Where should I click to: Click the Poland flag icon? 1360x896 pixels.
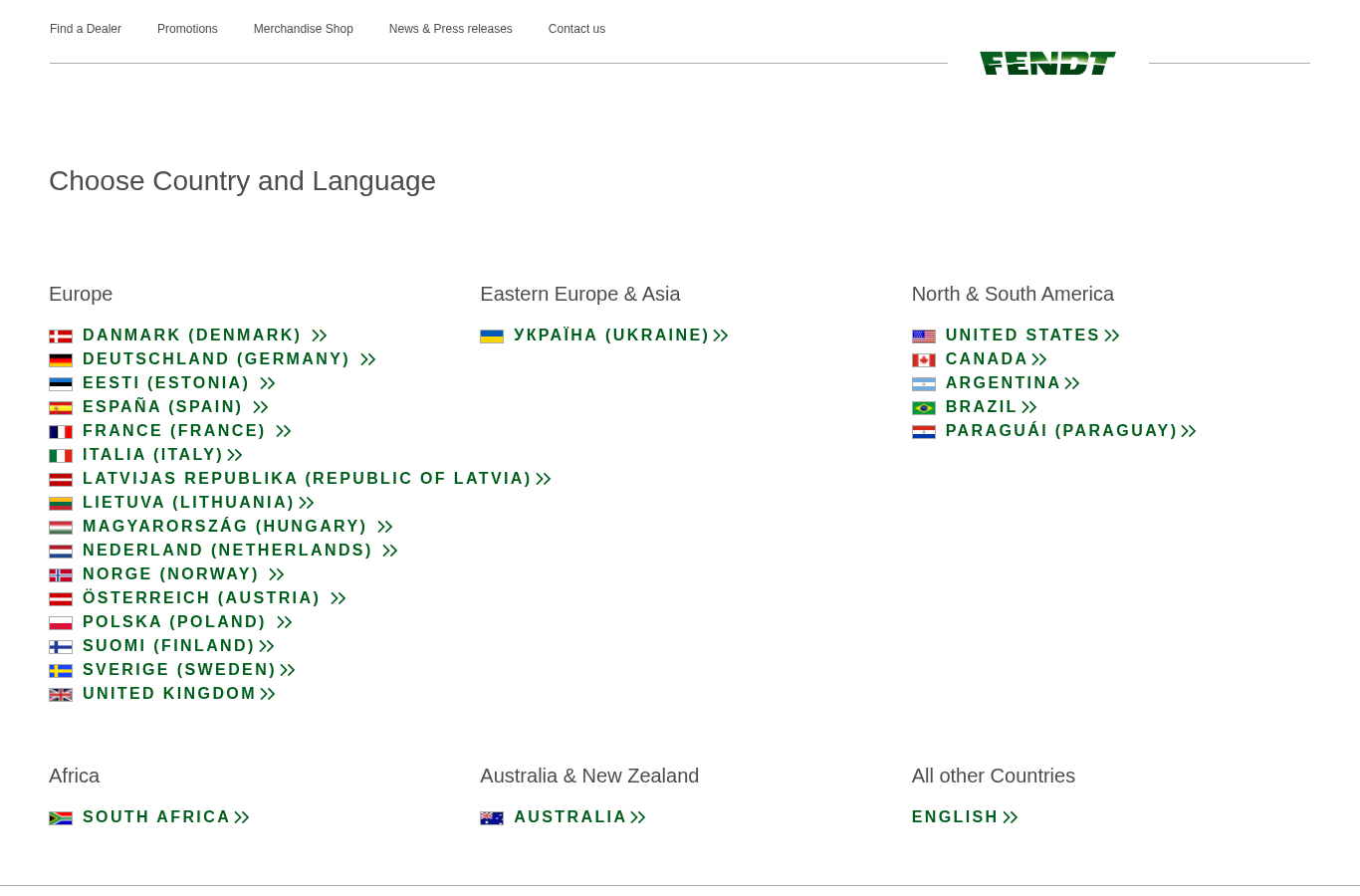tap(61, 623)
